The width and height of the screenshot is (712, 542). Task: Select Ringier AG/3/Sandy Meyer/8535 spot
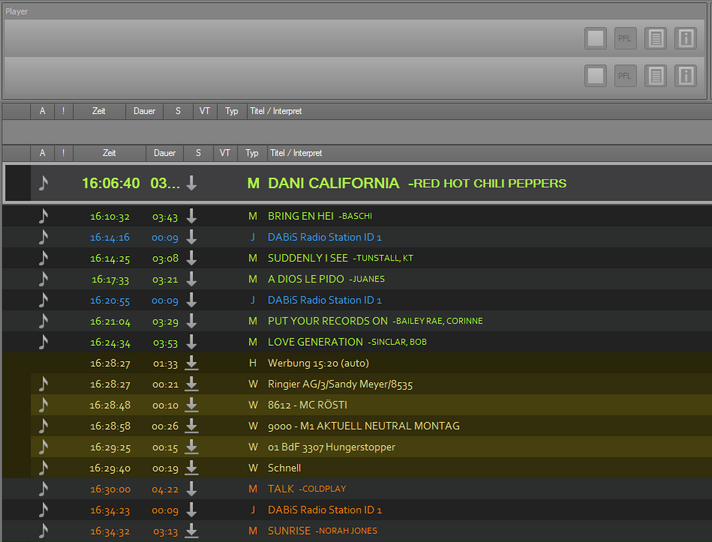point(340,384)
